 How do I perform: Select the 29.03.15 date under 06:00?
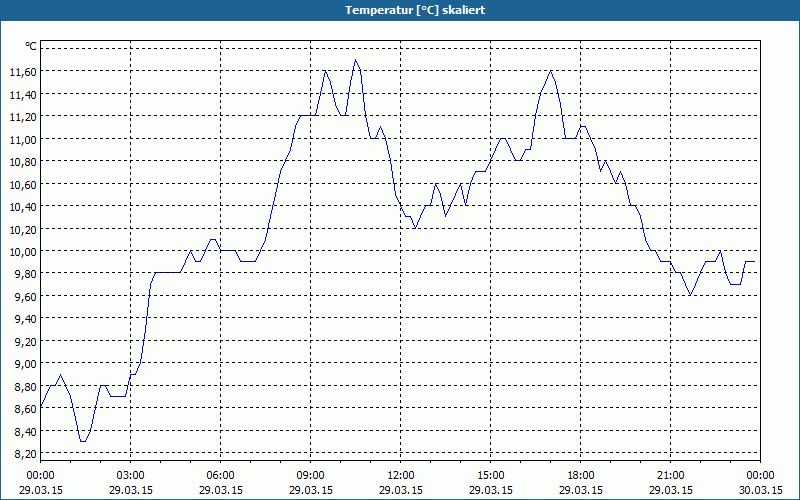[220, 490]
